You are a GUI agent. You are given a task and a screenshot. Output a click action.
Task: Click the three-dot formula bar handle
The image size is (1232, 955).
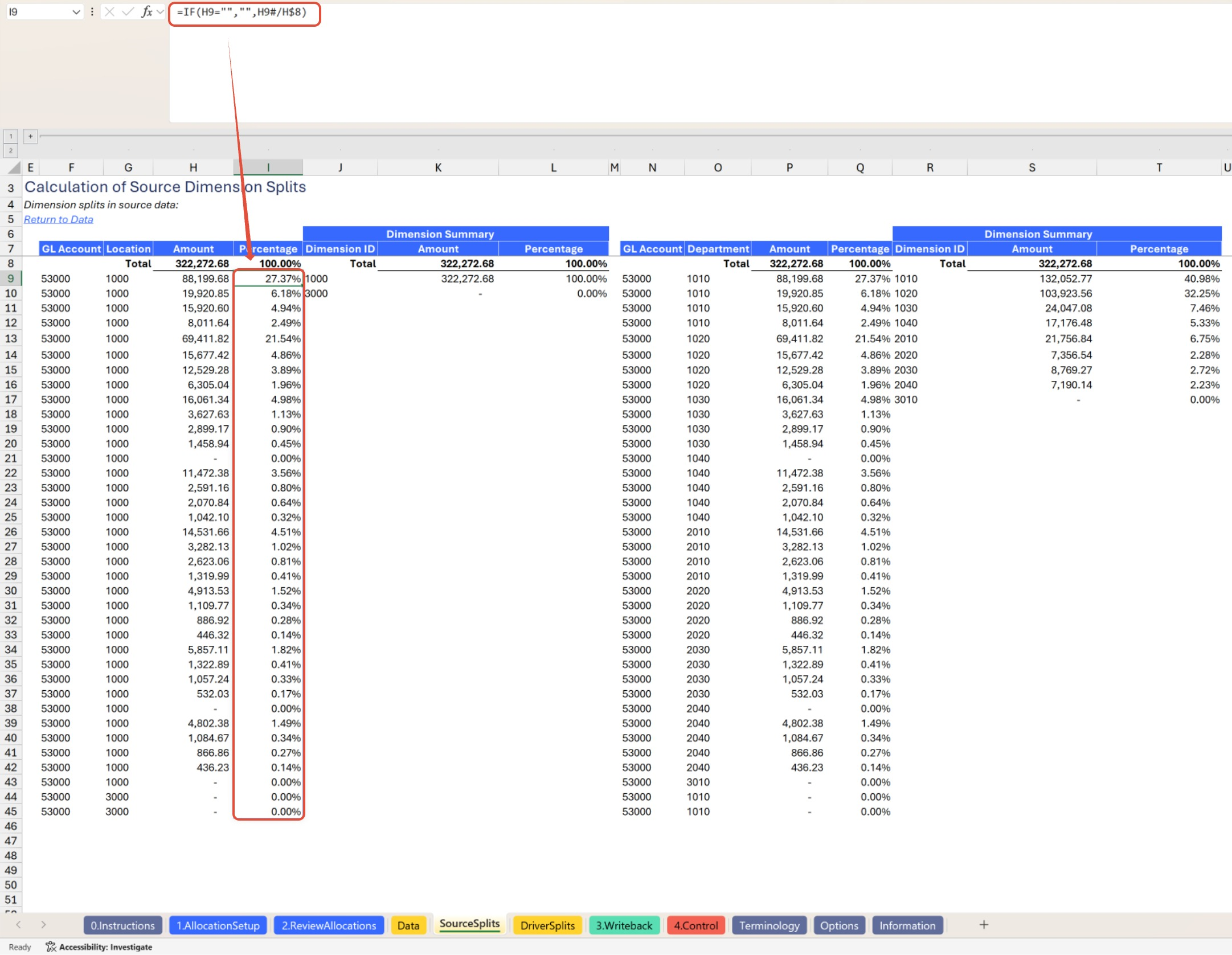coord(92,11)
